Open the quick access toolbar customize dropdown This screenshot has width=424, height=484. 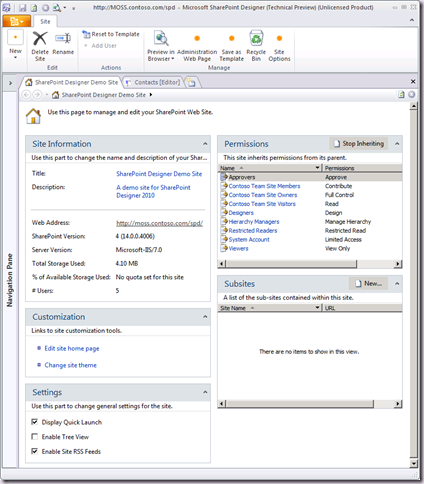point(73,8)
